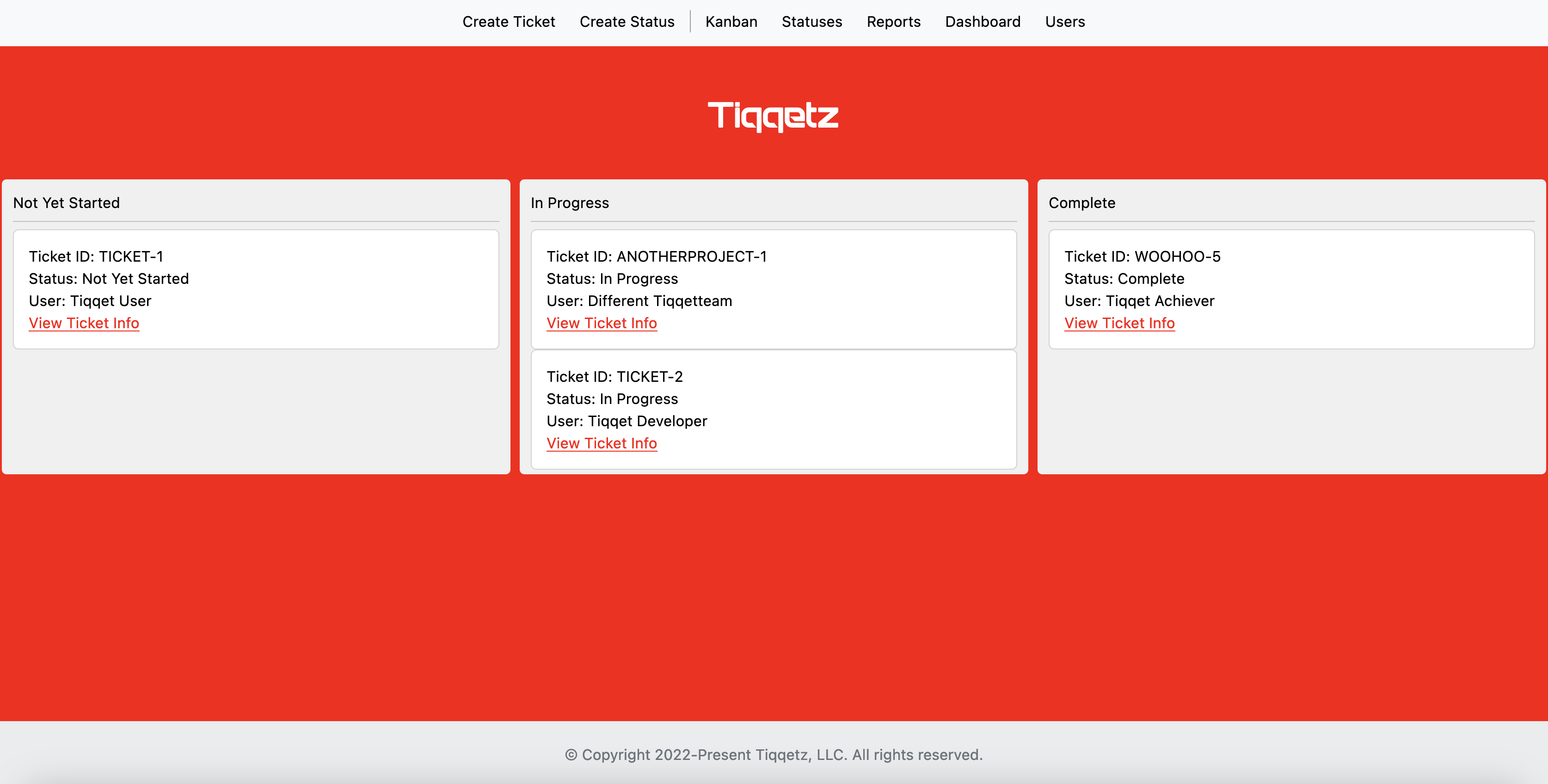The image size is (1548, 784).
Task: Open the Users page
Action: (1065, 22)
